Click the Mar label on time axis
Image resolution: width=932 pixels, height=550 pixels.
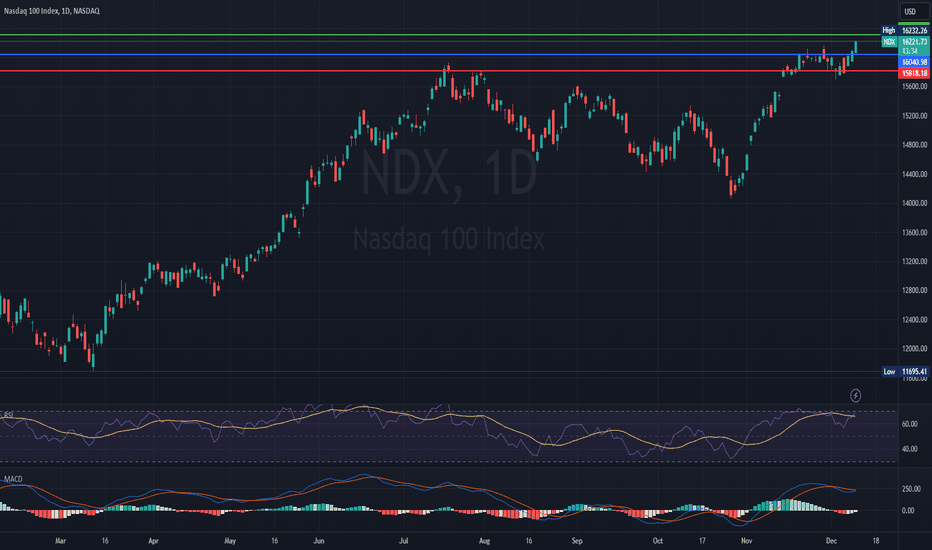(x=60, y=541)
